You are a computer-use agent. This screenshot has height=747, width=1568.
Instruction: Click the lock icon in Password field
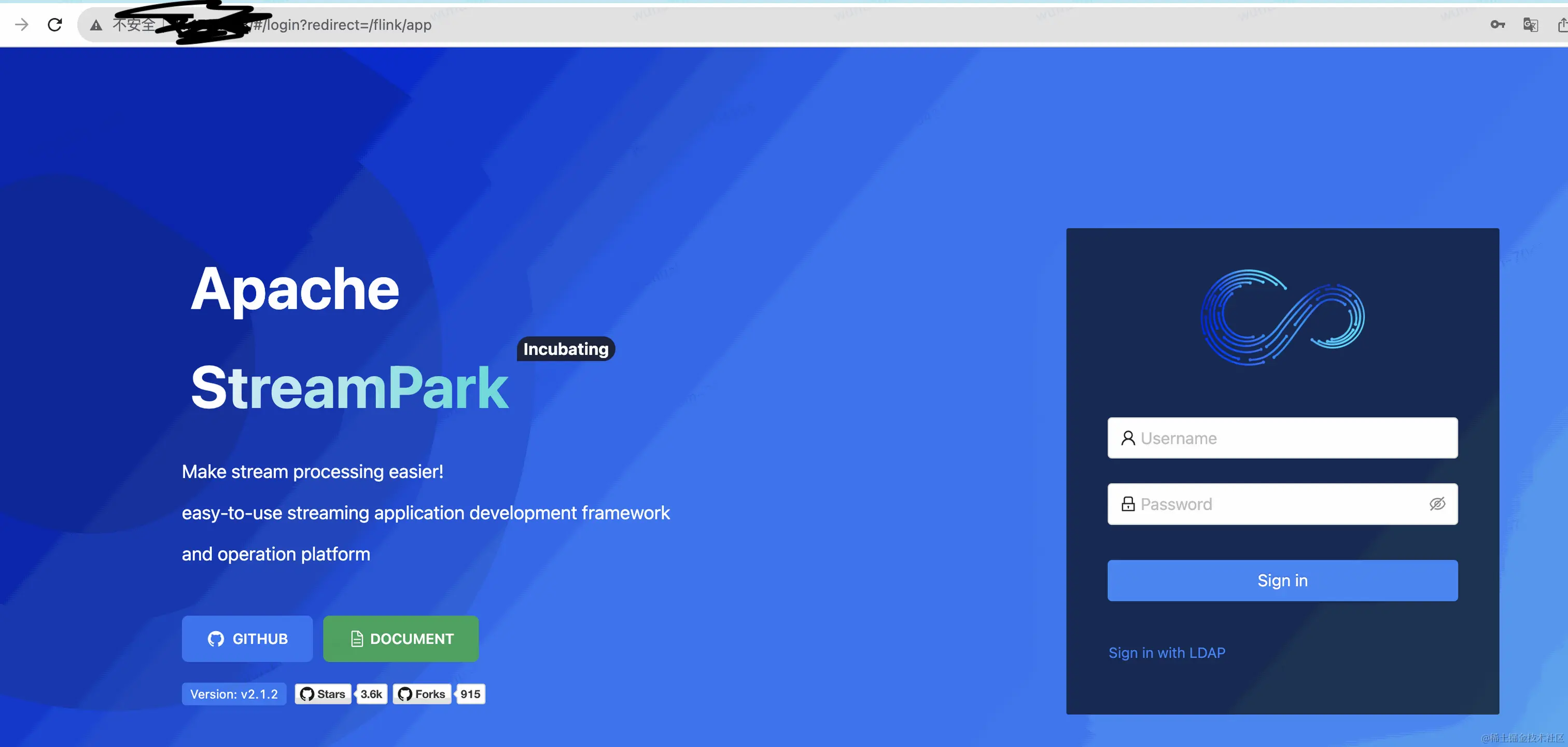(1128, 504)
